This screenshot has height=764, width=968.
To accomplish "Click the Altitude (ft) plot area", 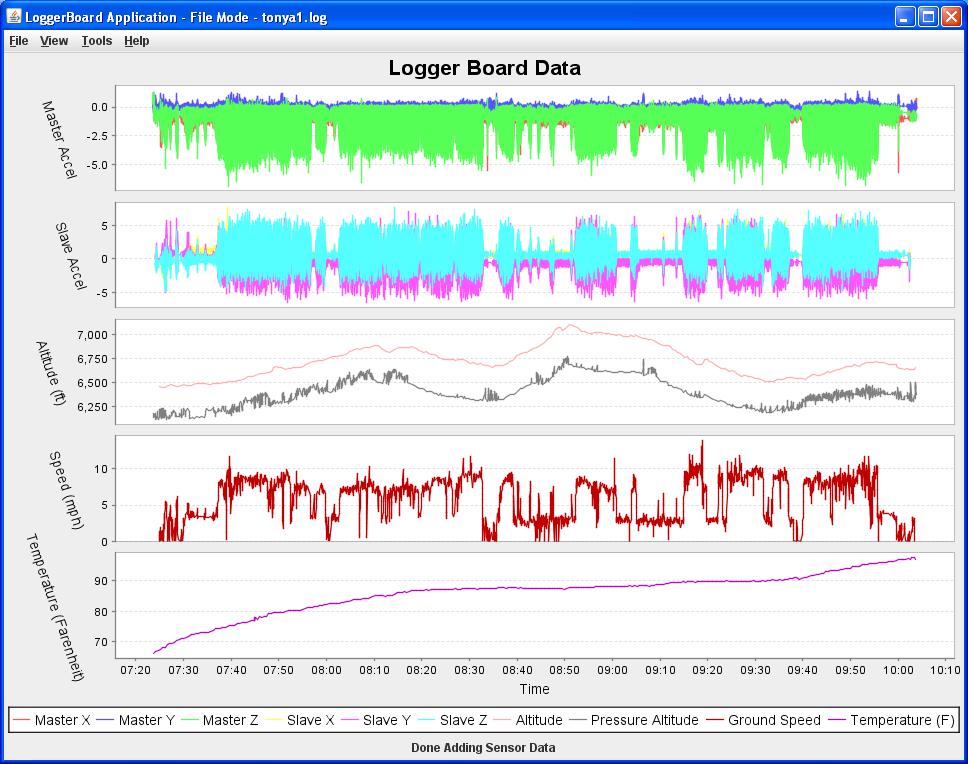I will click(535, 370).
